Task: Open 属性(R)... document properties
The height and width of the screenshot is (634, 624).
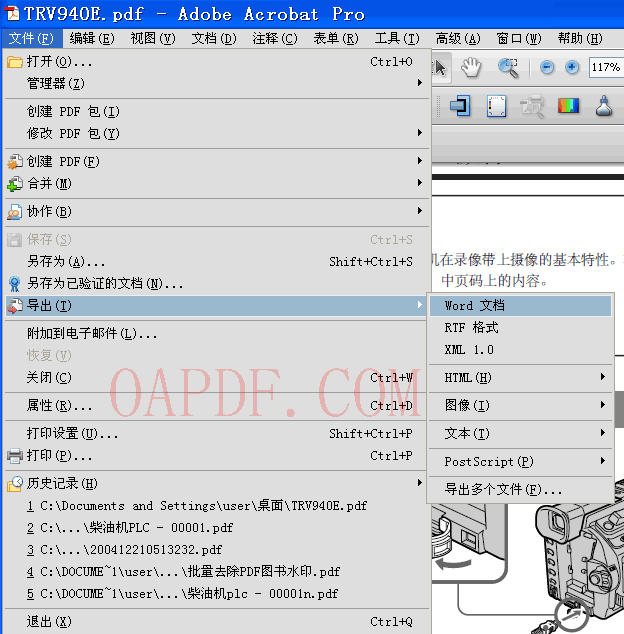Action: tap(217, 406)
